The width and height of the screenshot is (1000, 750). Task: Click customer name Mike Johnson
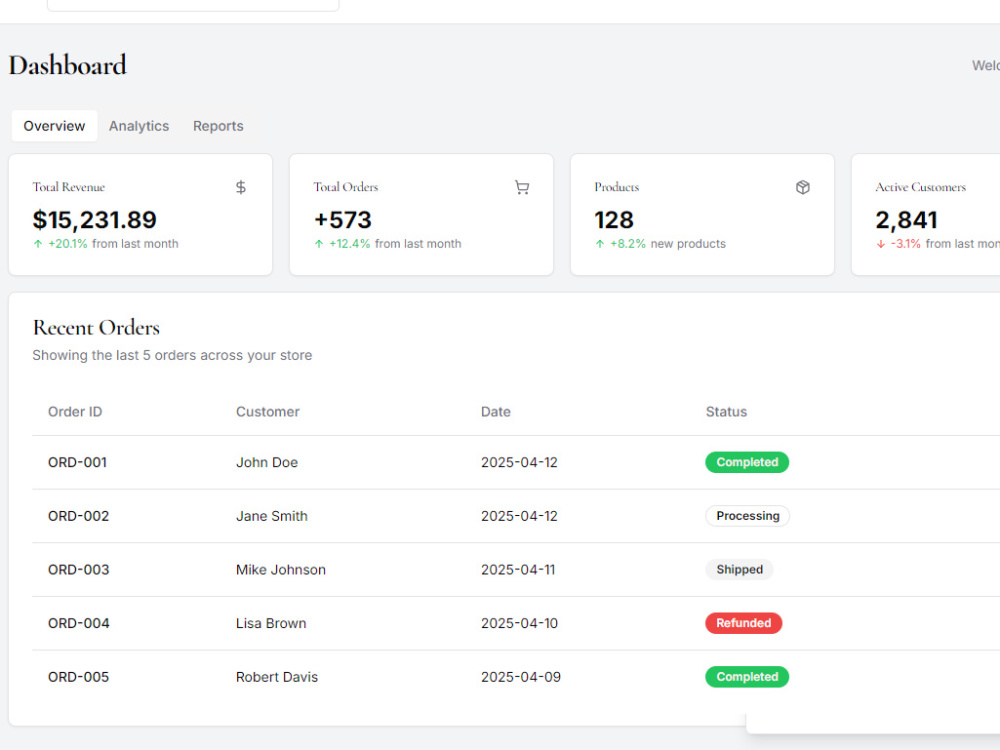tap(281, 569)
